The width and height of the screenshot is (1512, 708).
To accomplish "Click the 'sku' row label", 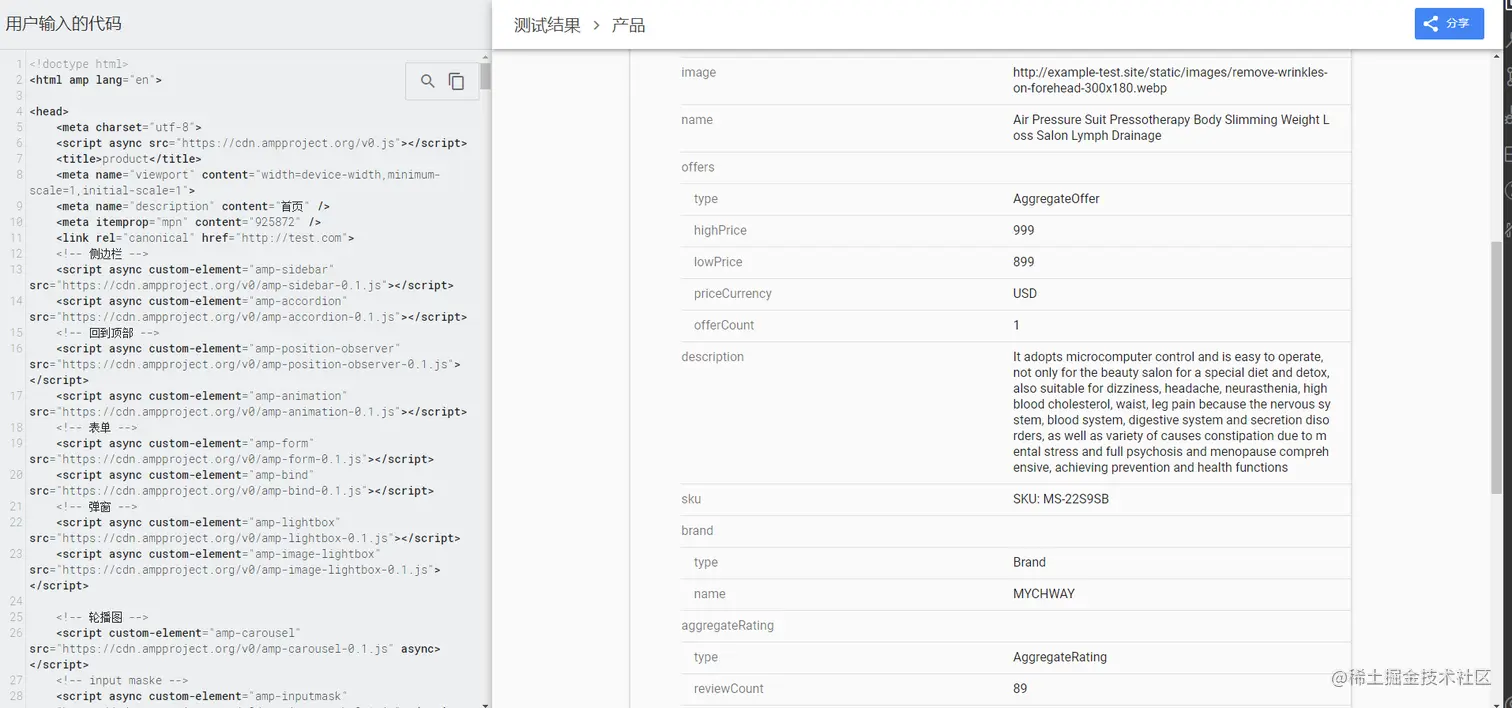I will [x=691, y=499].
